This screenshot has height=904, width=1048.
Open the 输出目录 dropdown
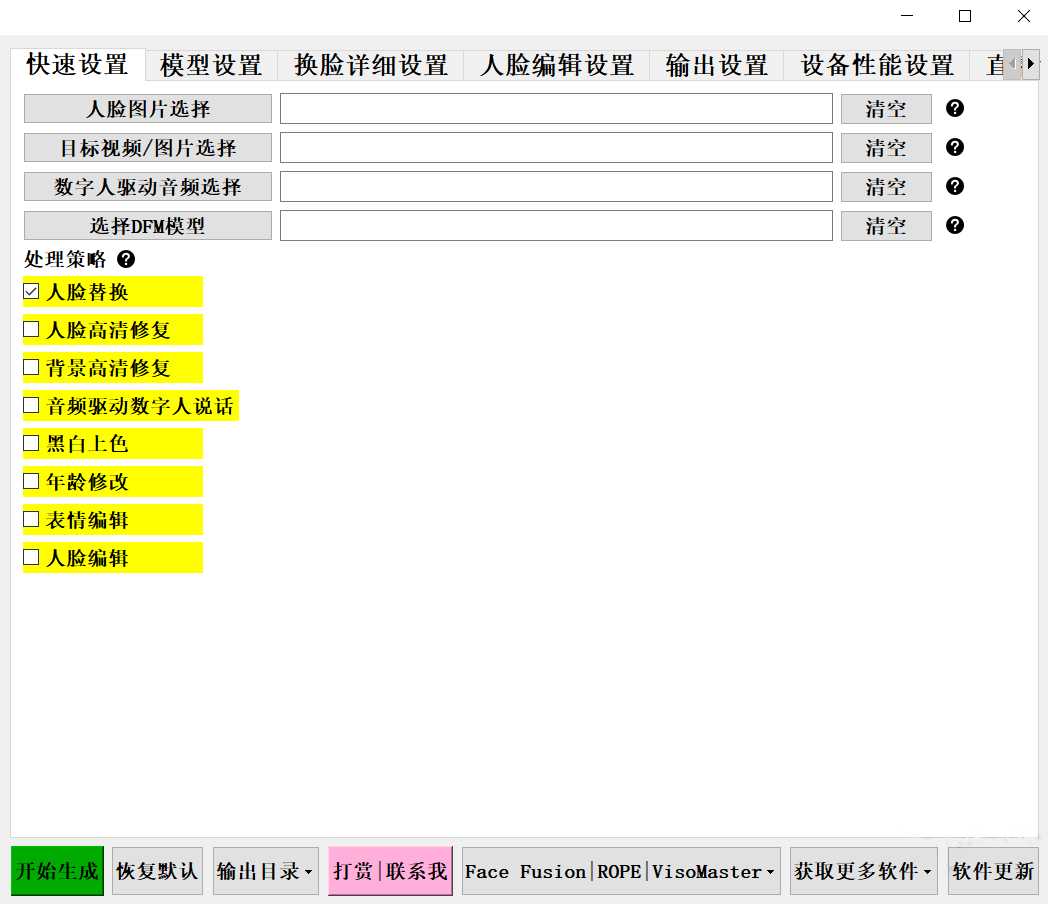(265, 871)
